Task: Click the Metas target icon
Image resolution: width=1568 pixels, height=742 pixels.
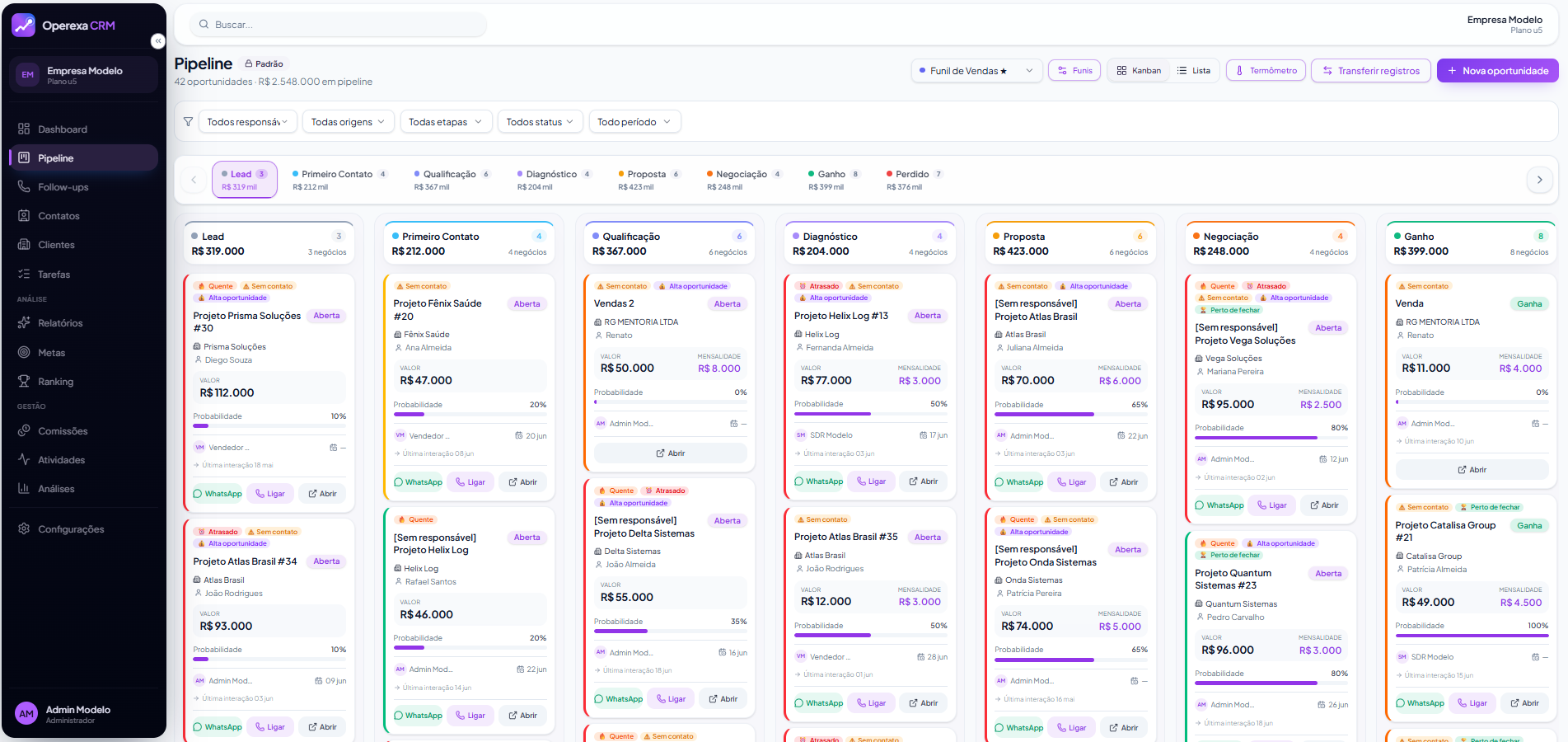Action: tap(24, 353)
